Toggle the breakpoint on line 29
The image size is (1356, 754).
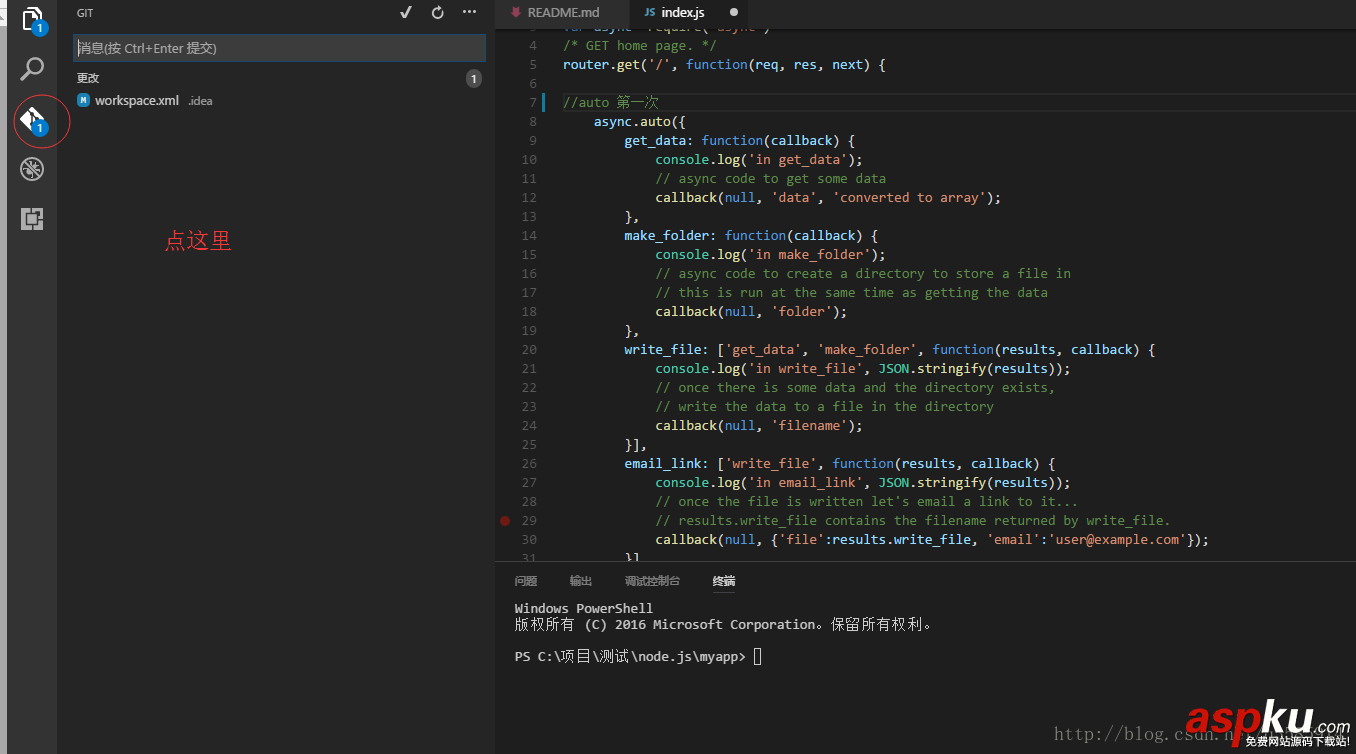(505, 520)
